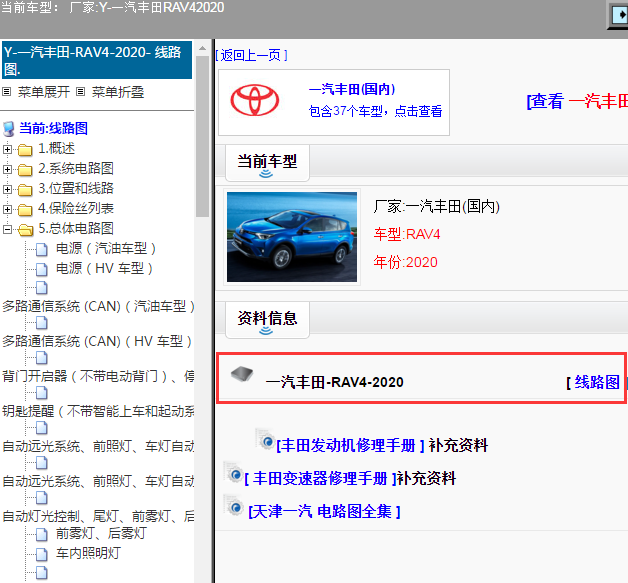Select the 资料信息 tab
This screenshot has width=628, height=583.
point(267,320)
